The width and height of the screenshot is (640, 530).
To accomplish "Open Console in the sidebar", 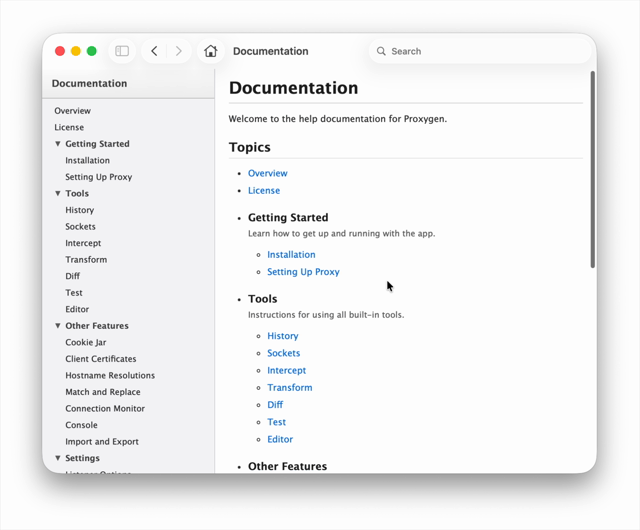I will pos(81,425).
